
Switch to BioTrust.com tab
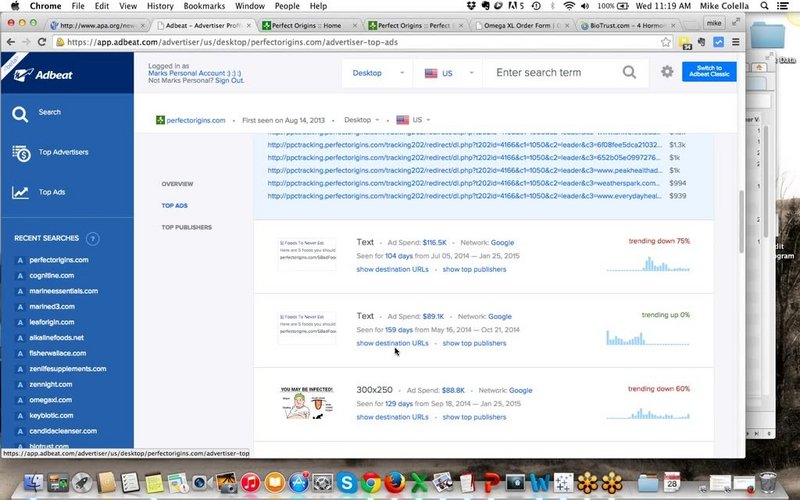(628, 25)
